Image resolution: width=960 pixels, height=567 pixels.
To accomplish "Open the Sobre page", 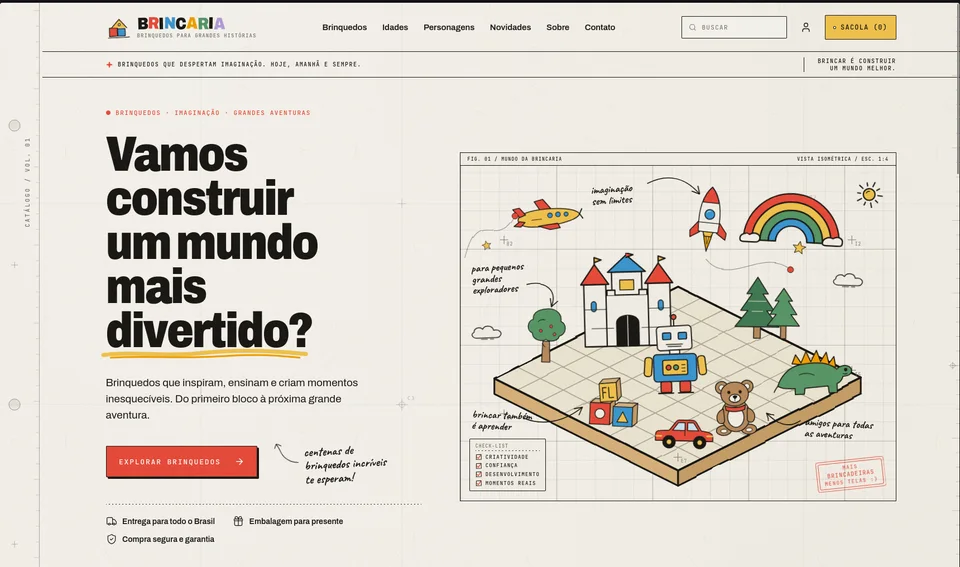I will click(x=558, y=28).
